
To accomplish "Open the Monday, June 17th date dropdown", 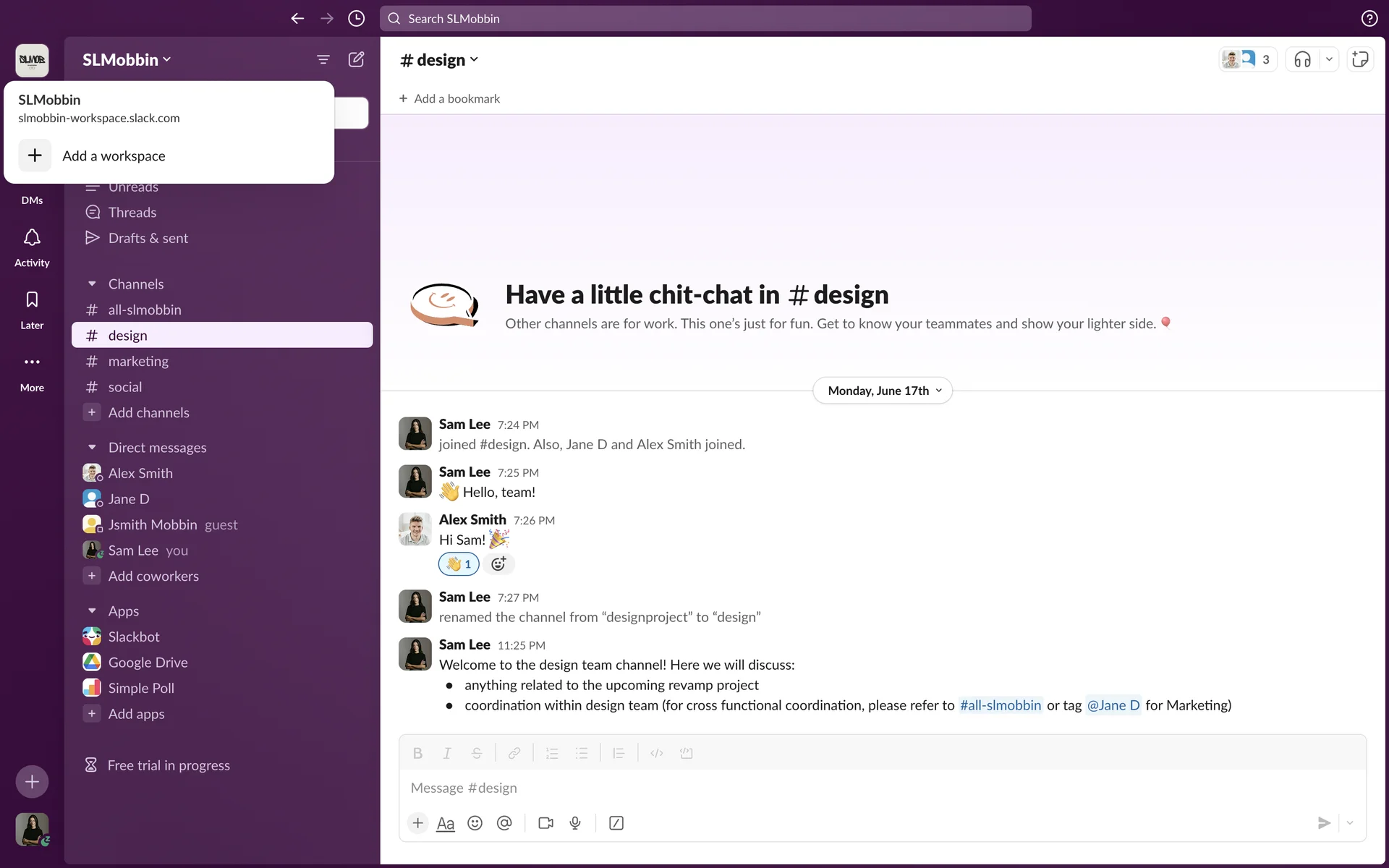I will (883, 391).
